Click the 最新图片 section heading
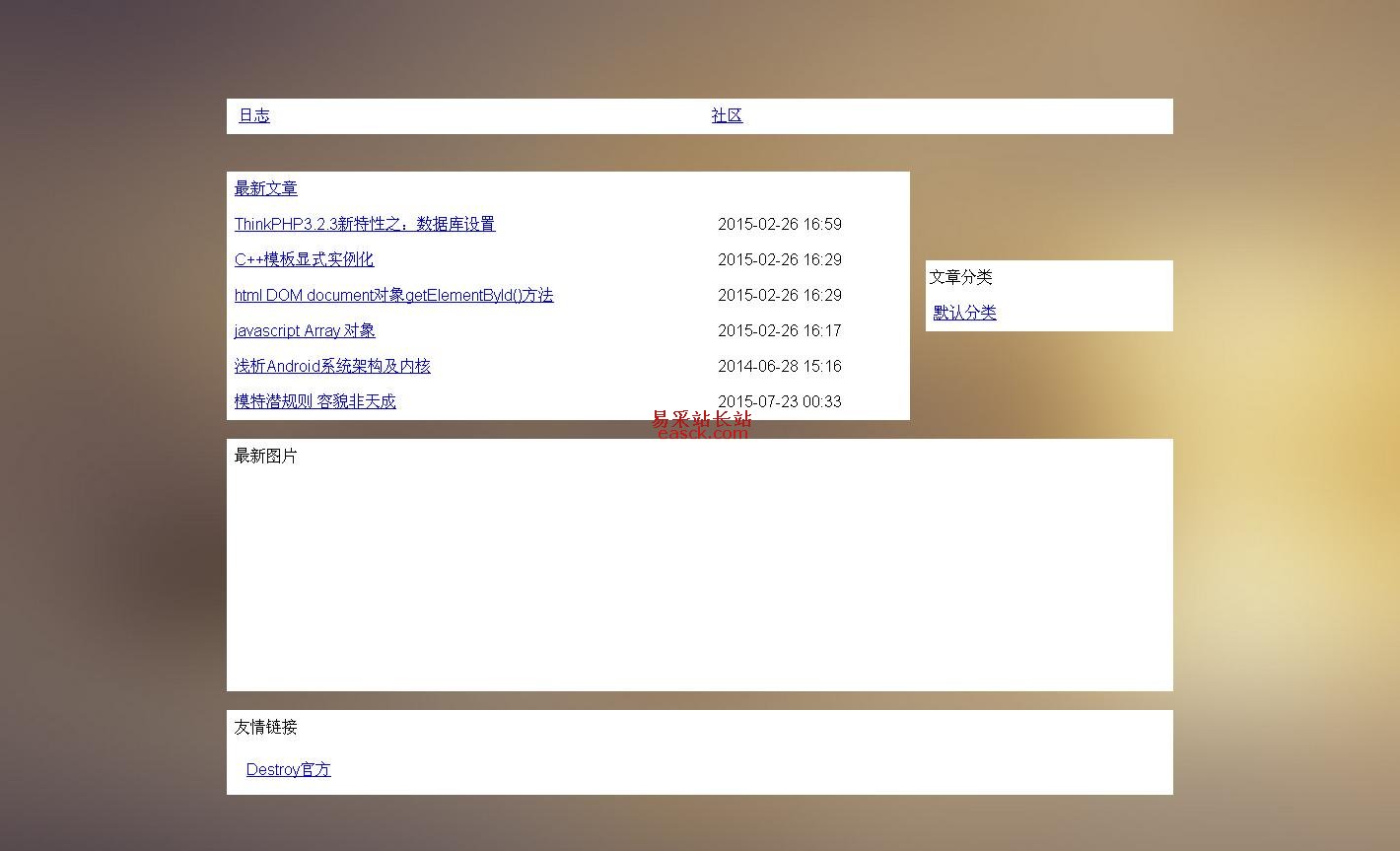This screenshot has width=1400, height=851. (x=265, y=456)
